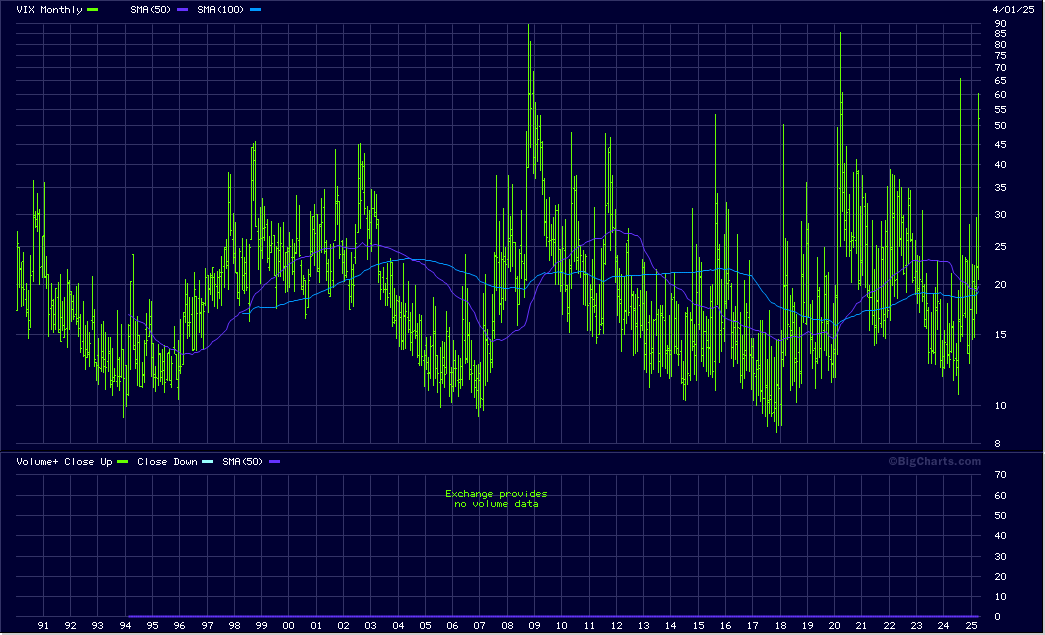Image resolution: width=1045 pixels, height=635 pixels.
Task: Click the chart date '4/01/25'
Action: click(x=1013, y=9)
